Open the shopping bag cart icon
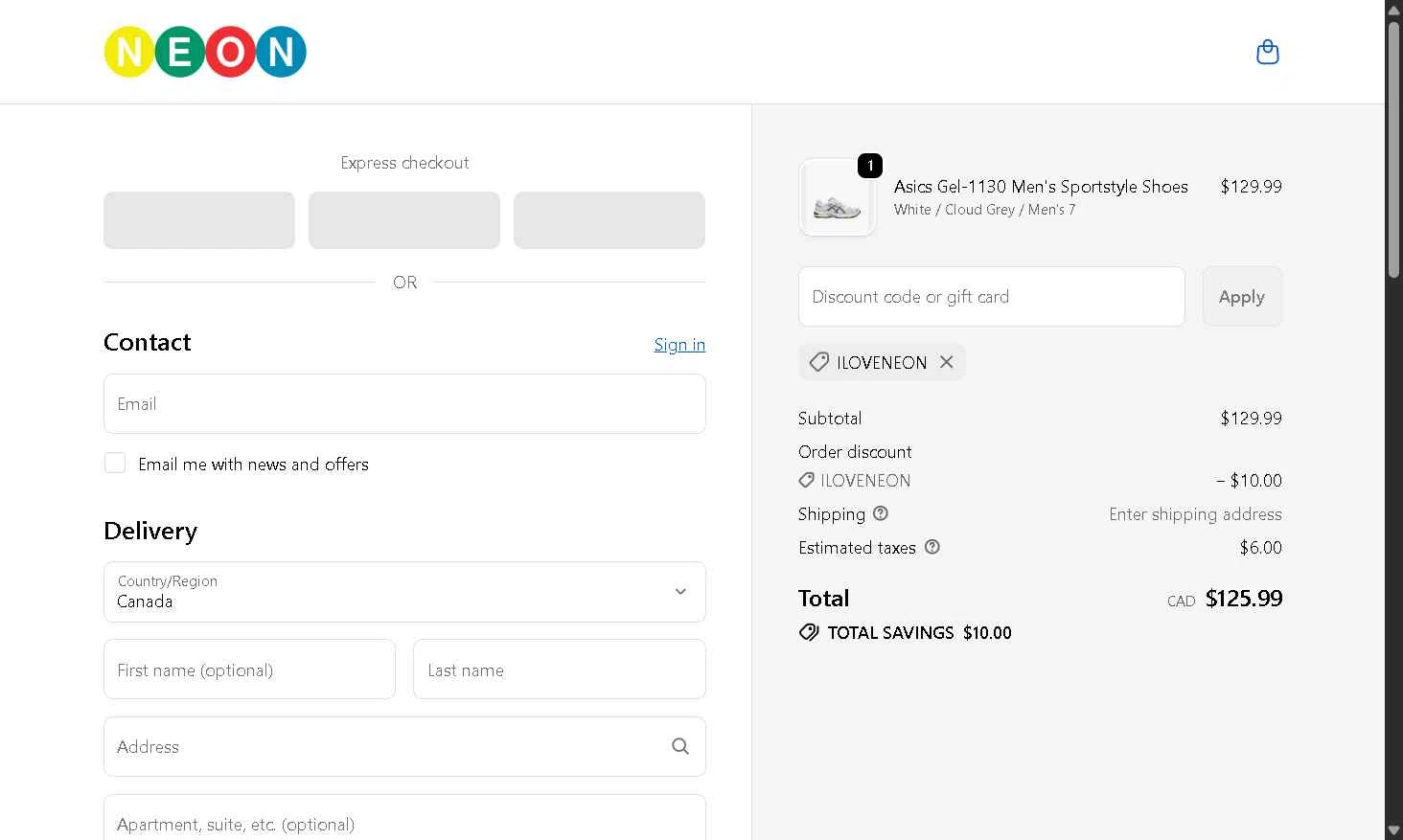 (1267, 52)
